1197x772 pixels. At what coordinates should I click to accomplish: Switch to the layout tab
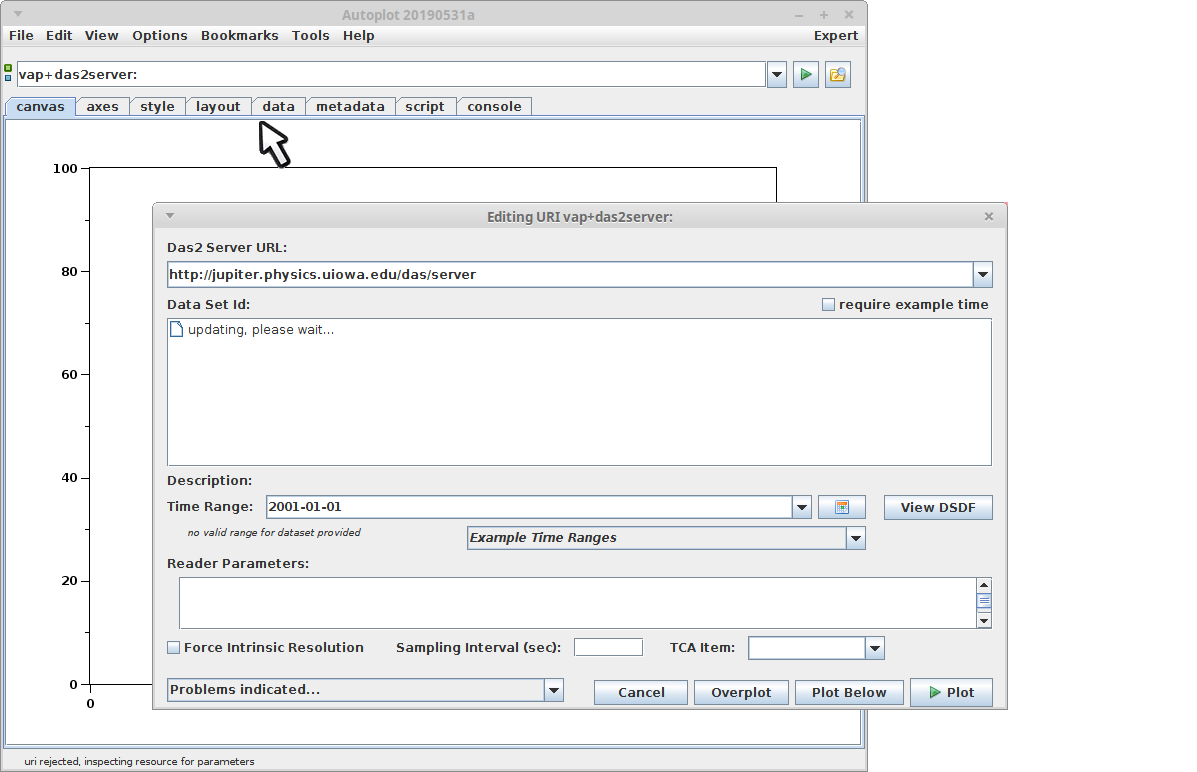coord(218,107)
